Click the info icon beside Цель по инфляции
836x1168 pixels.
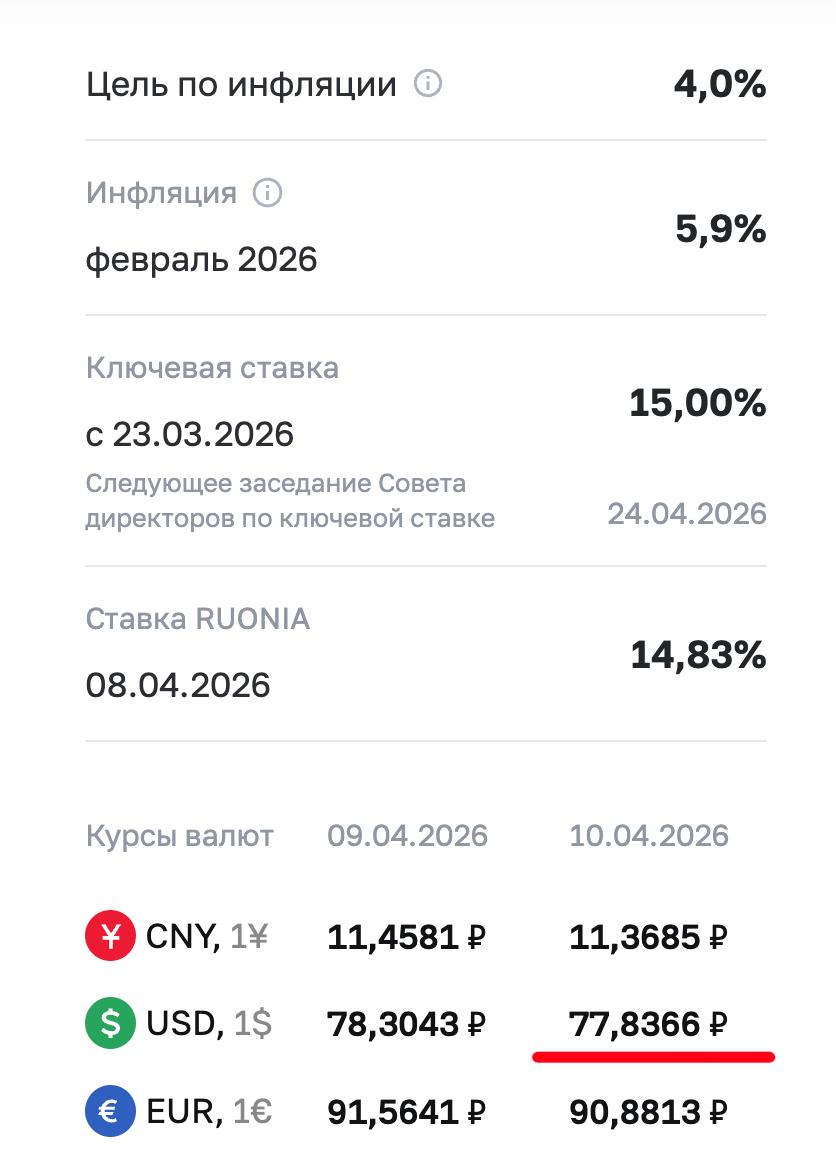pos(428,84)
